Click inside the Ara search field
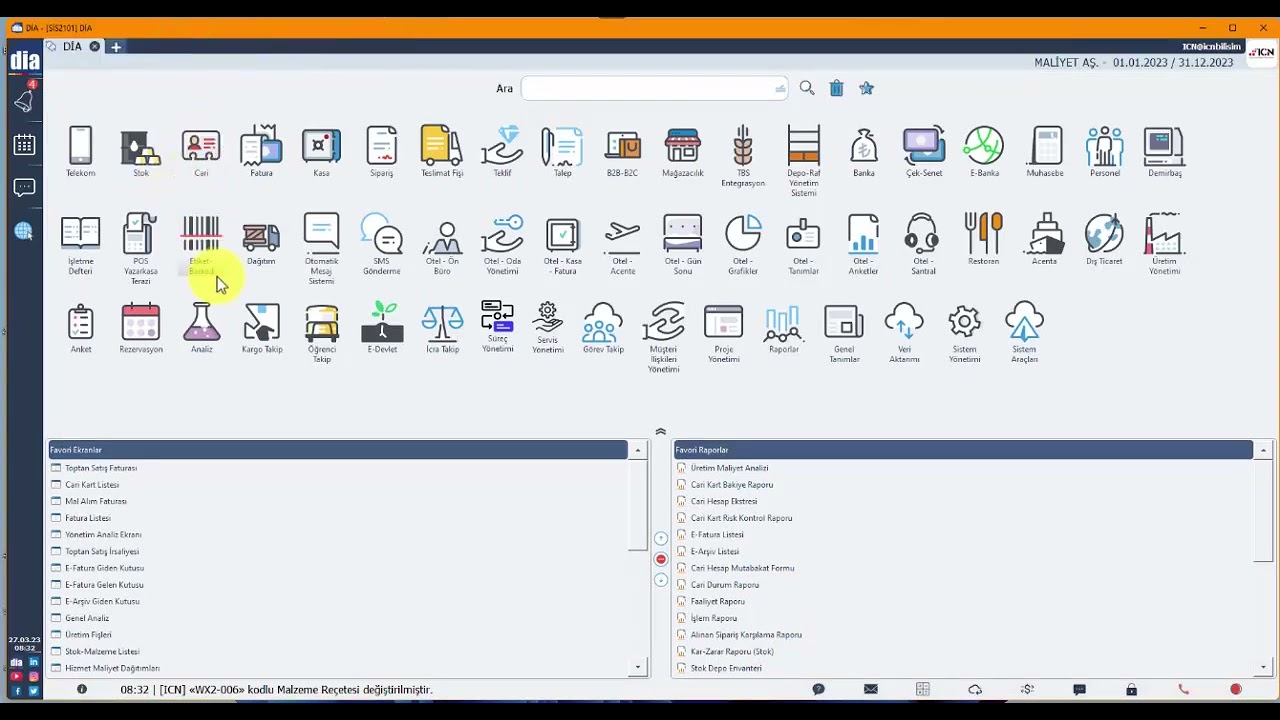Image resolution: width=1280 pixels, height=720 pixels. pos(654,88)
